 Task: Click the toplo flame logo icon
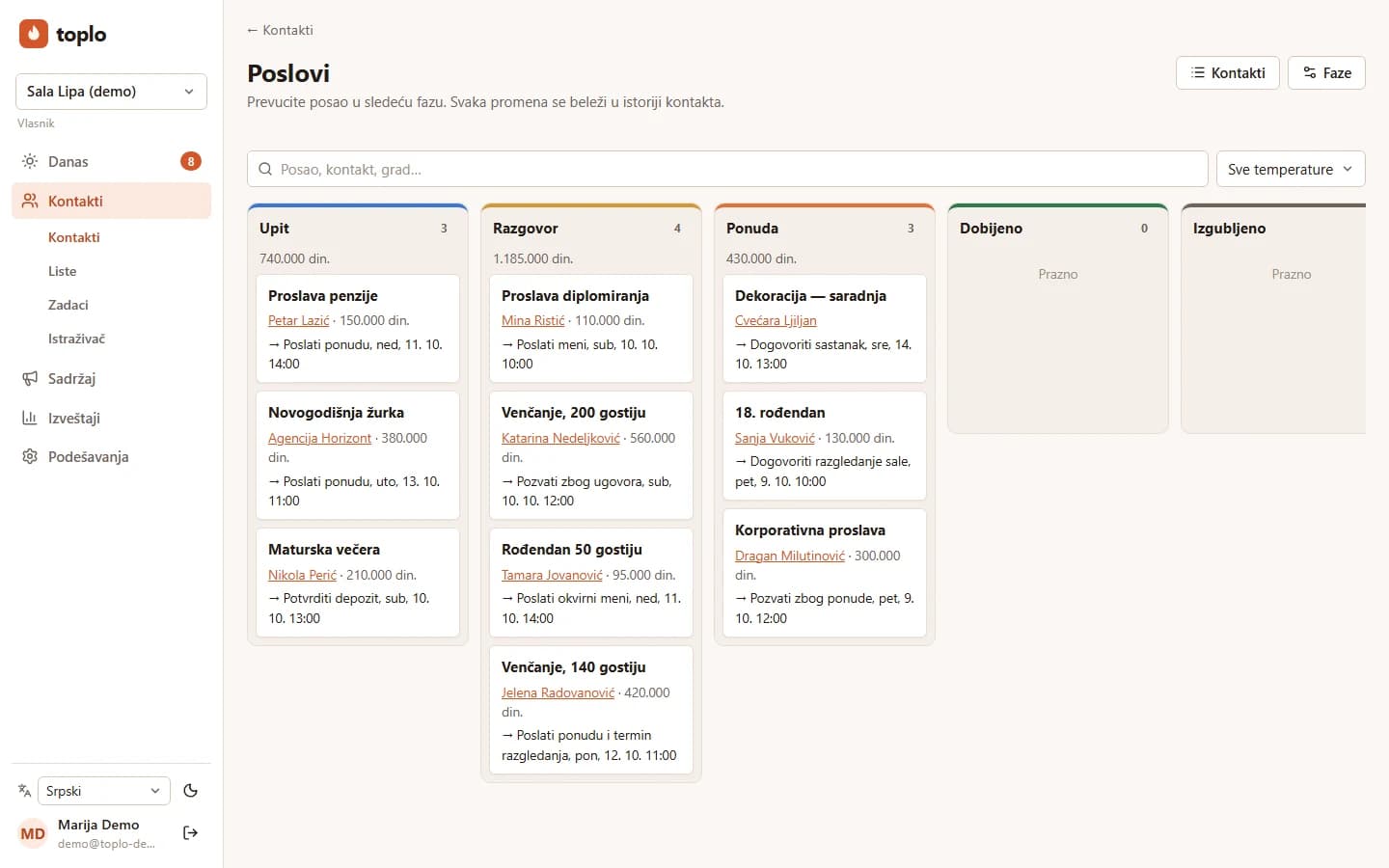33,34
